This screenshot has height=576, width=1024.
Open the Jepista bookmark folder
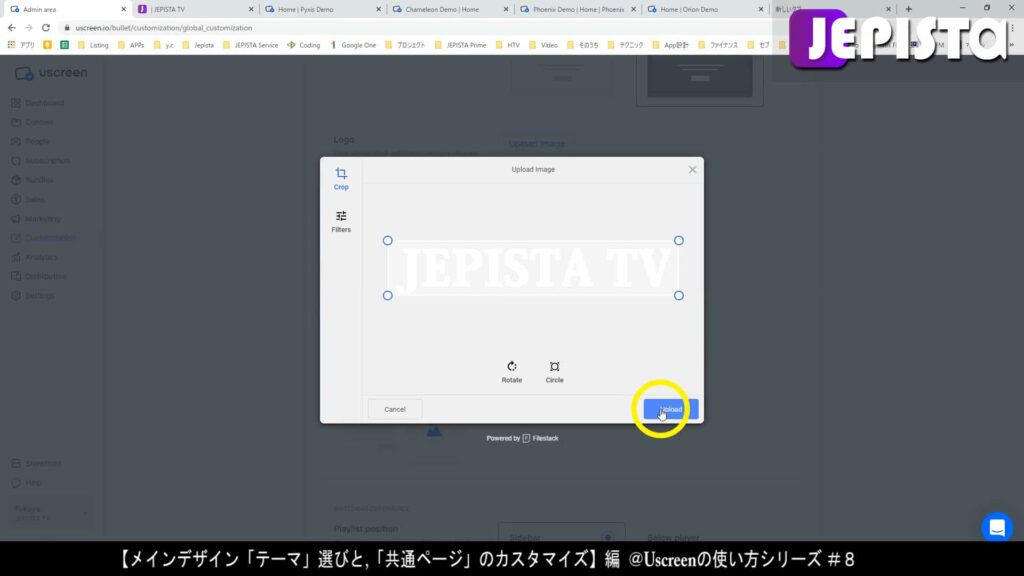(x=198, y=45)
